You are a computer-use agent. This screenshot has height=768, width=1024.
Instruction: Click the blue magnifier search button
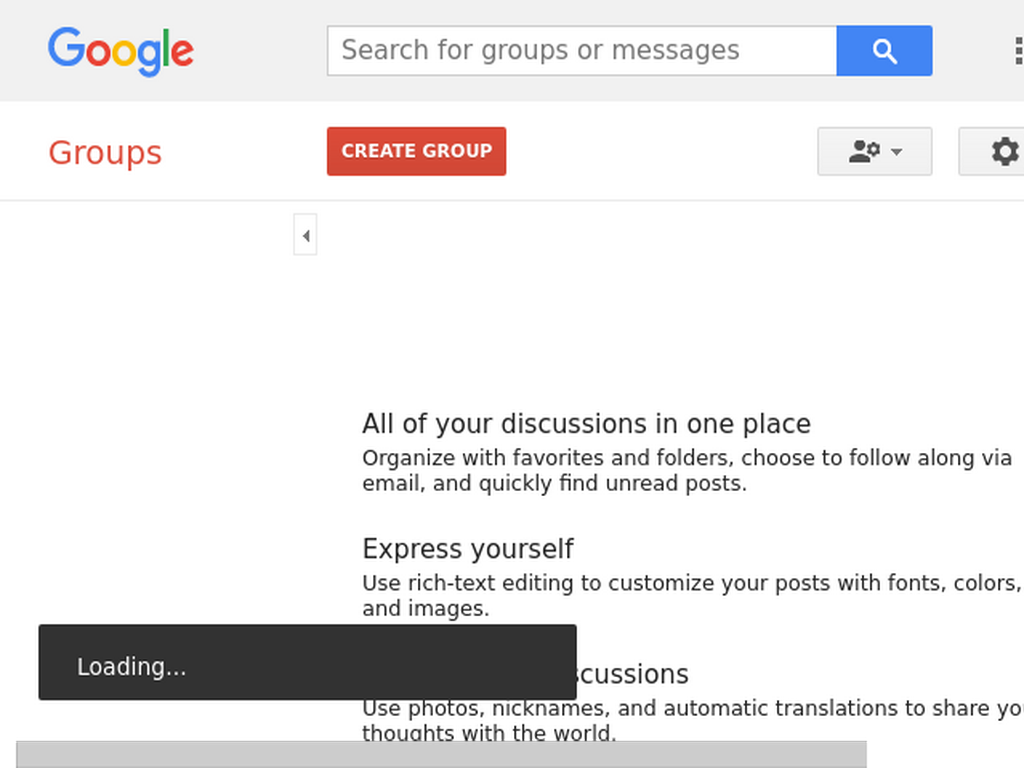(884, 51)
